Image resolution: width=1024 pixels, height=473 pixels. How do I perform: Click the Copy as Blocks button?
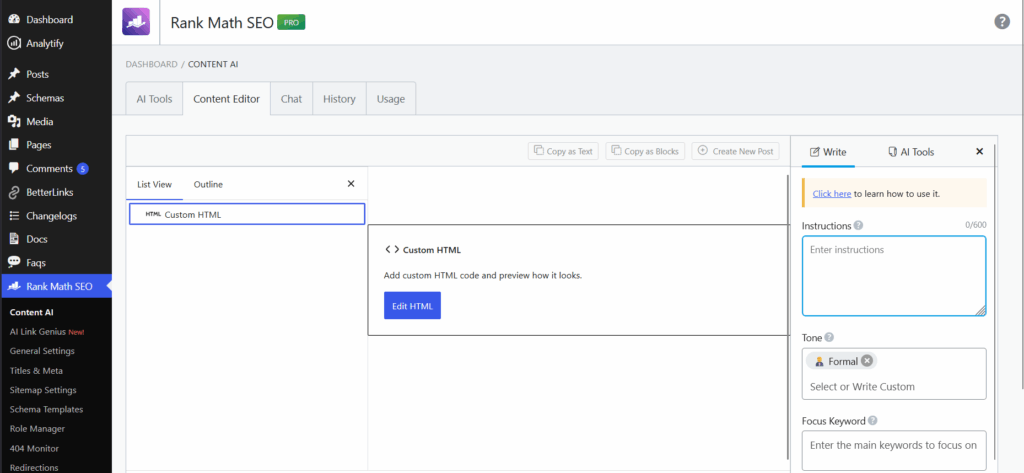click(645, 151)
